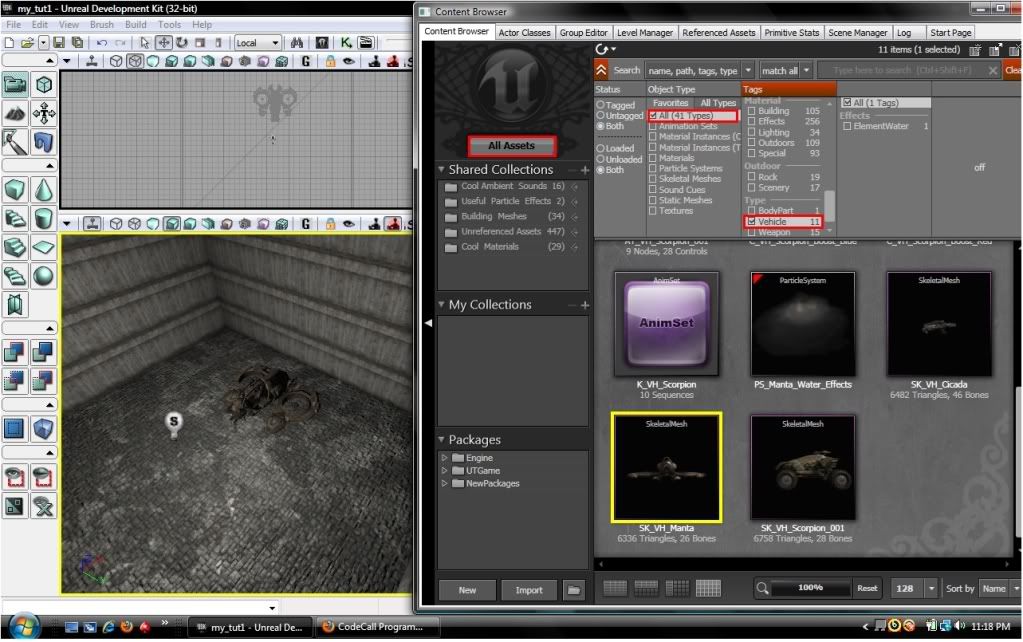Check the Building tag checkbox
The height and width of the screenshot is (642, 1023).
[x=752, y=111]
